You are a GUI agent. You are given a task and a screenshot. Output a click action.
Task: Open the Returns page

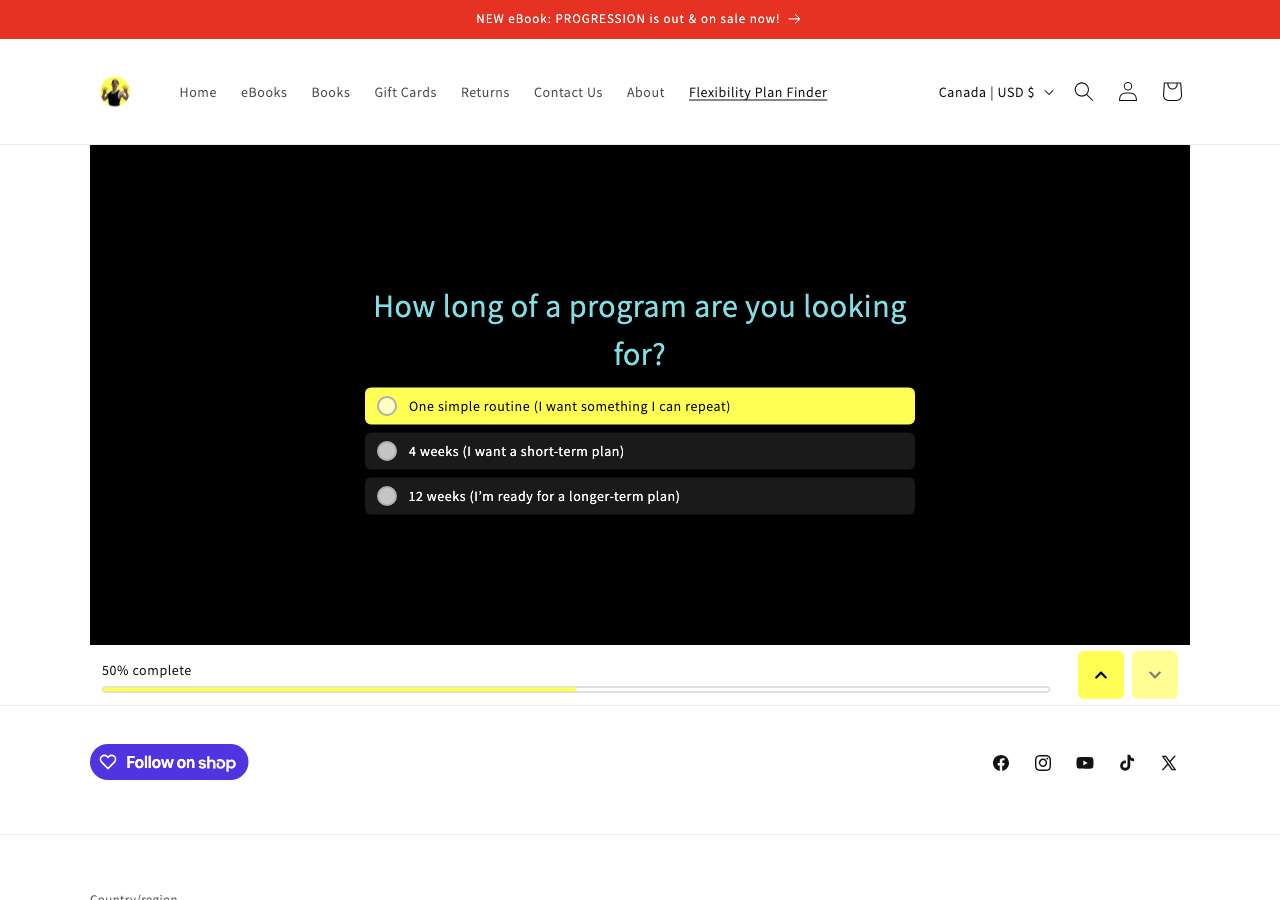point(485,92)
